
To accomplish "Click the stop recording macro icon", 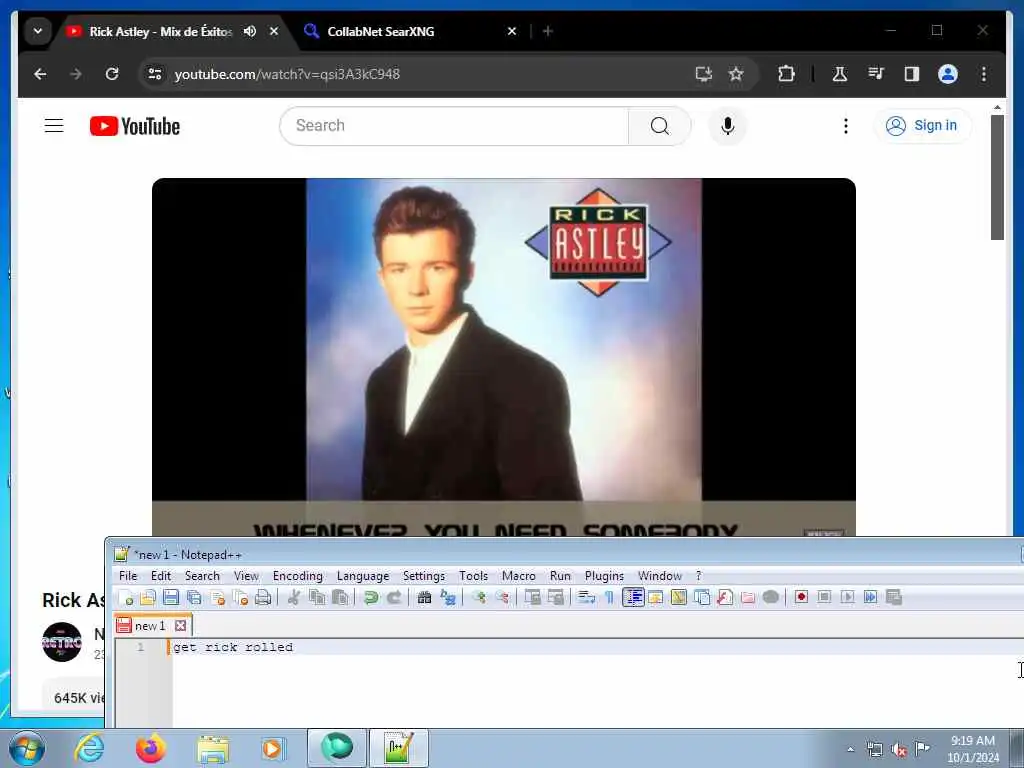I will pos(824,597).
